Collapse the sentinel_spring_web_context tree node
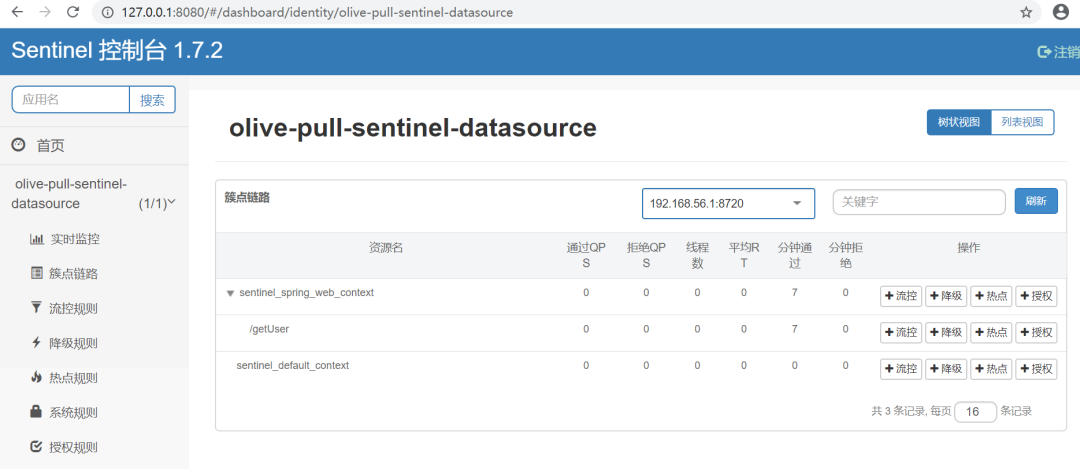Image resolution: width=1080 pixels, height=469 pixels. [x=230, y=293]
